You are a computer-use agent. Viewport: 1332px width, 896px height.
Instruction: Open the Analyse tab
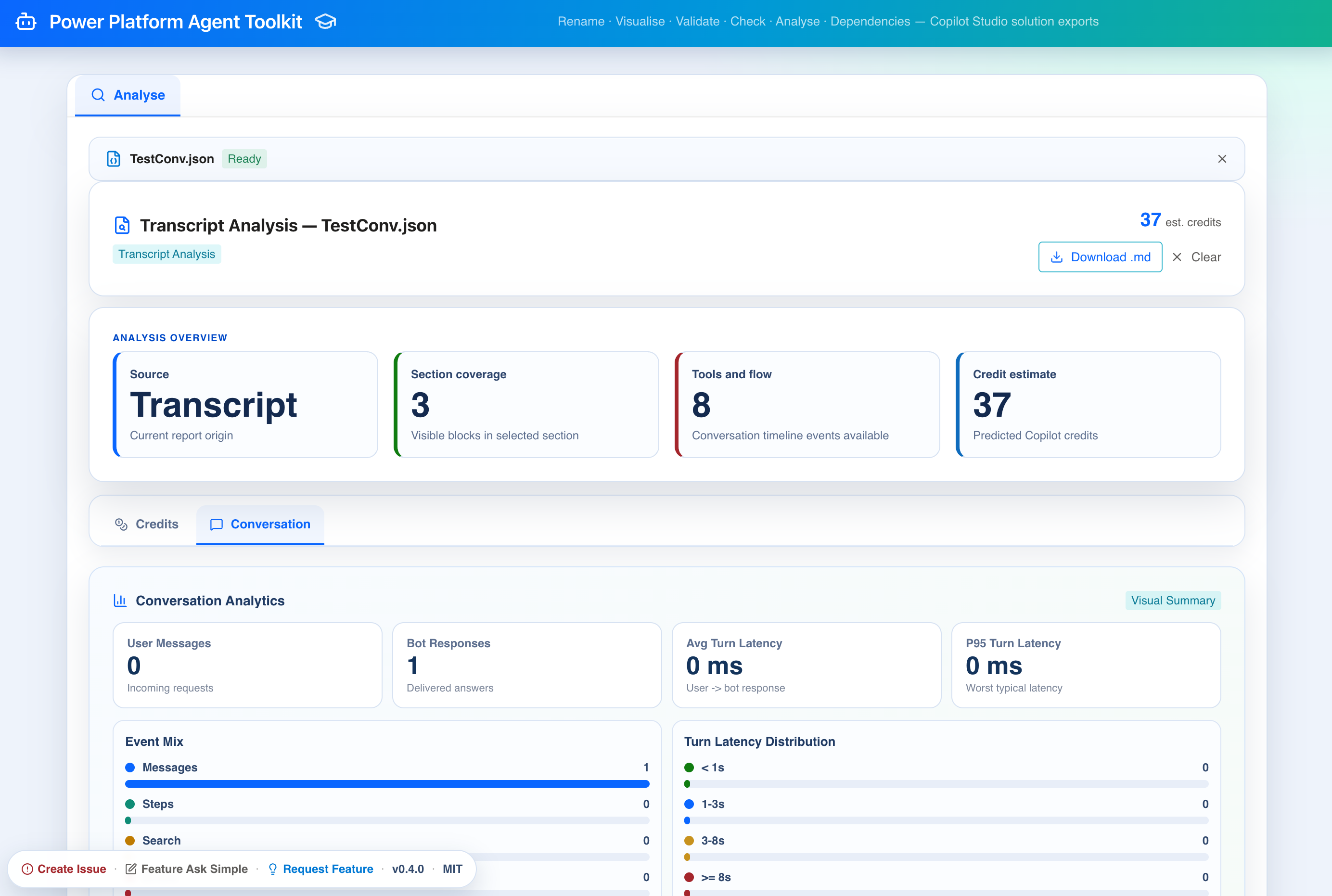point(128,95)
